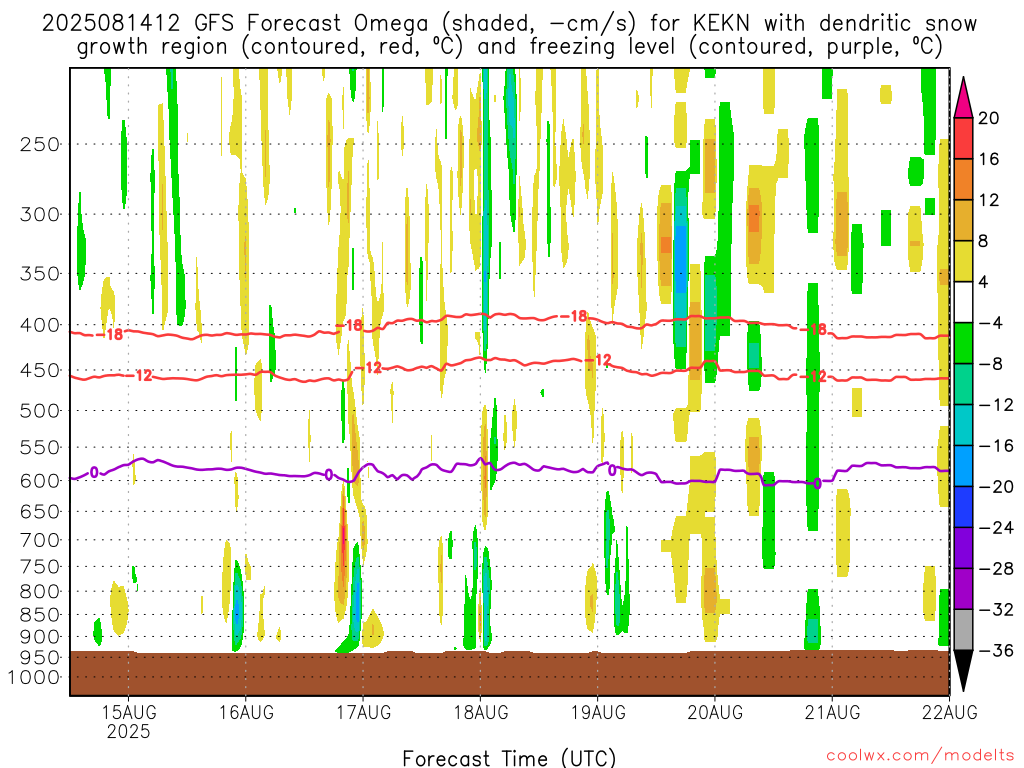Click the gray color swatch above -36
The image size is (1024, 768).
(x=963, y=630)
